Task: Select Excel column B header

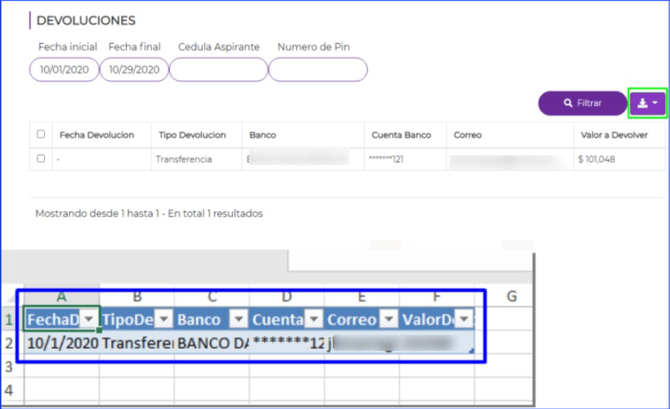Action: [x=137, y=296]
